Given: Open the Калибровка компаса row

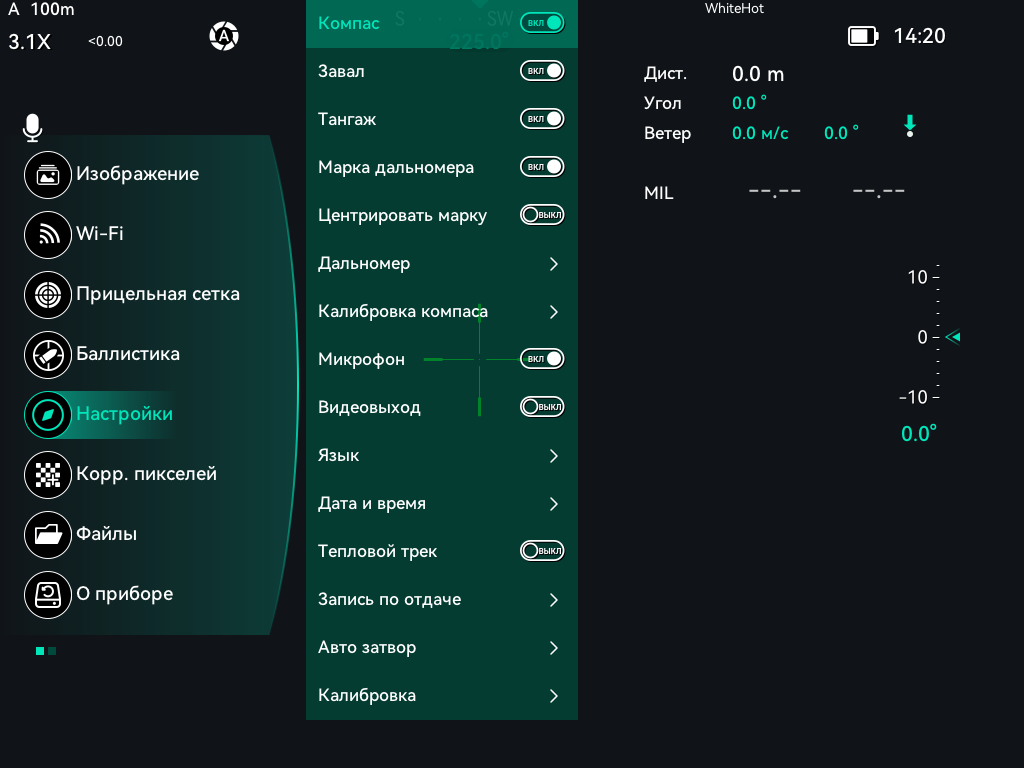Looking at the screenshot, I should point(441,312).
